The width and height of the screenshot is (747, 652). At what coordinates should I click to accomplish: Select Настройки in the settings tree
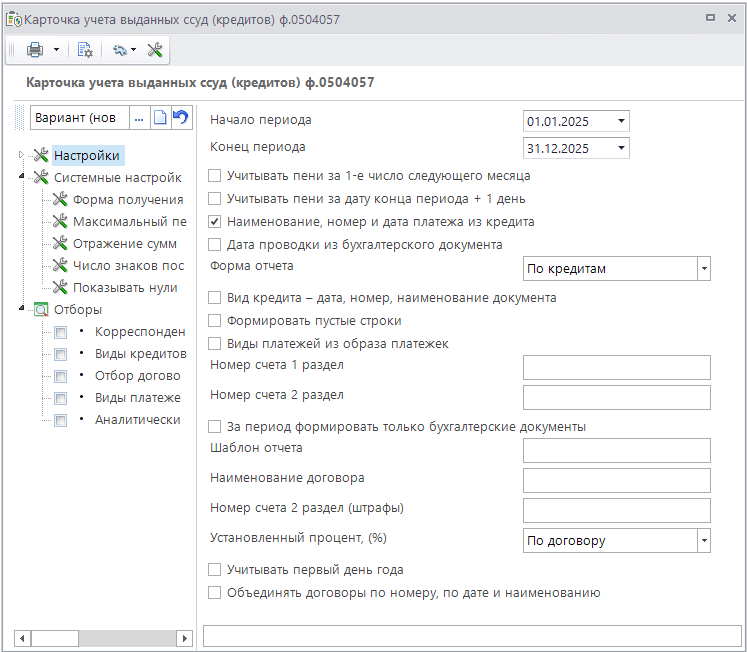(x=87, y=155)
